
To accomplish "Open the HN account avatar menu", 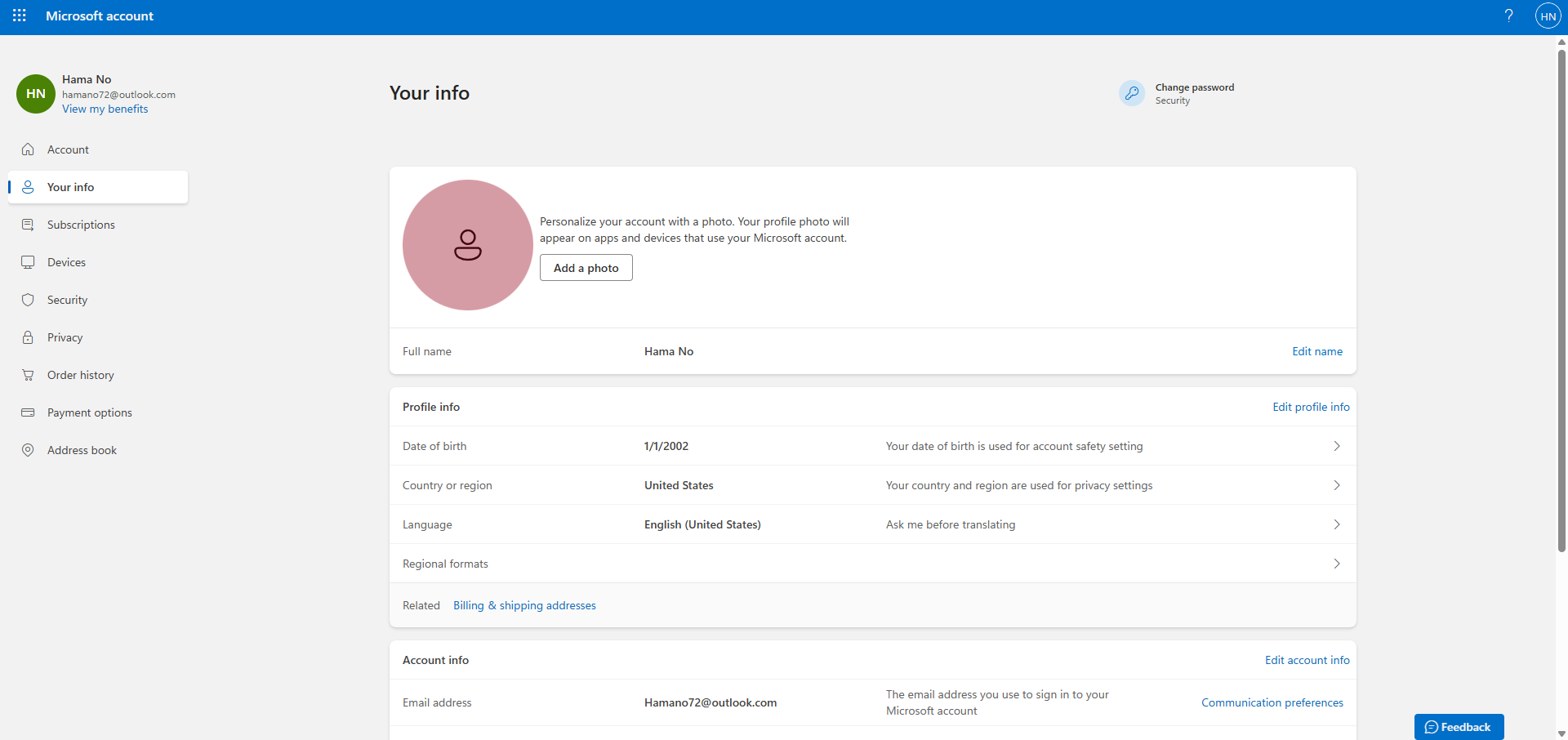I will [x=1548, y=16].
